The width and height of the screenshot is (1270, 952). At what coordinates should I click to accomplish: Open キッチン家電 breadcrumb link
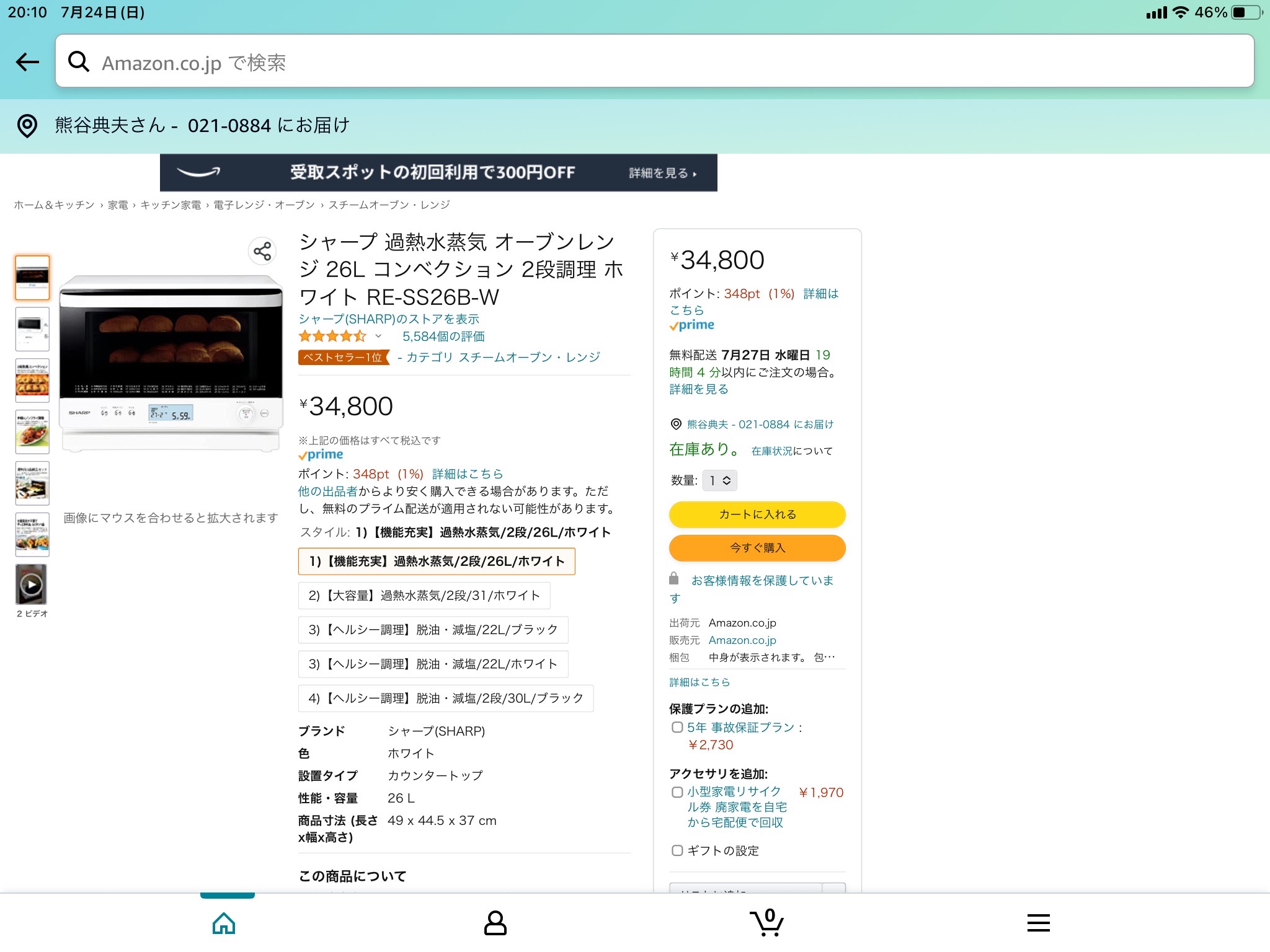(x=171, y=205)
